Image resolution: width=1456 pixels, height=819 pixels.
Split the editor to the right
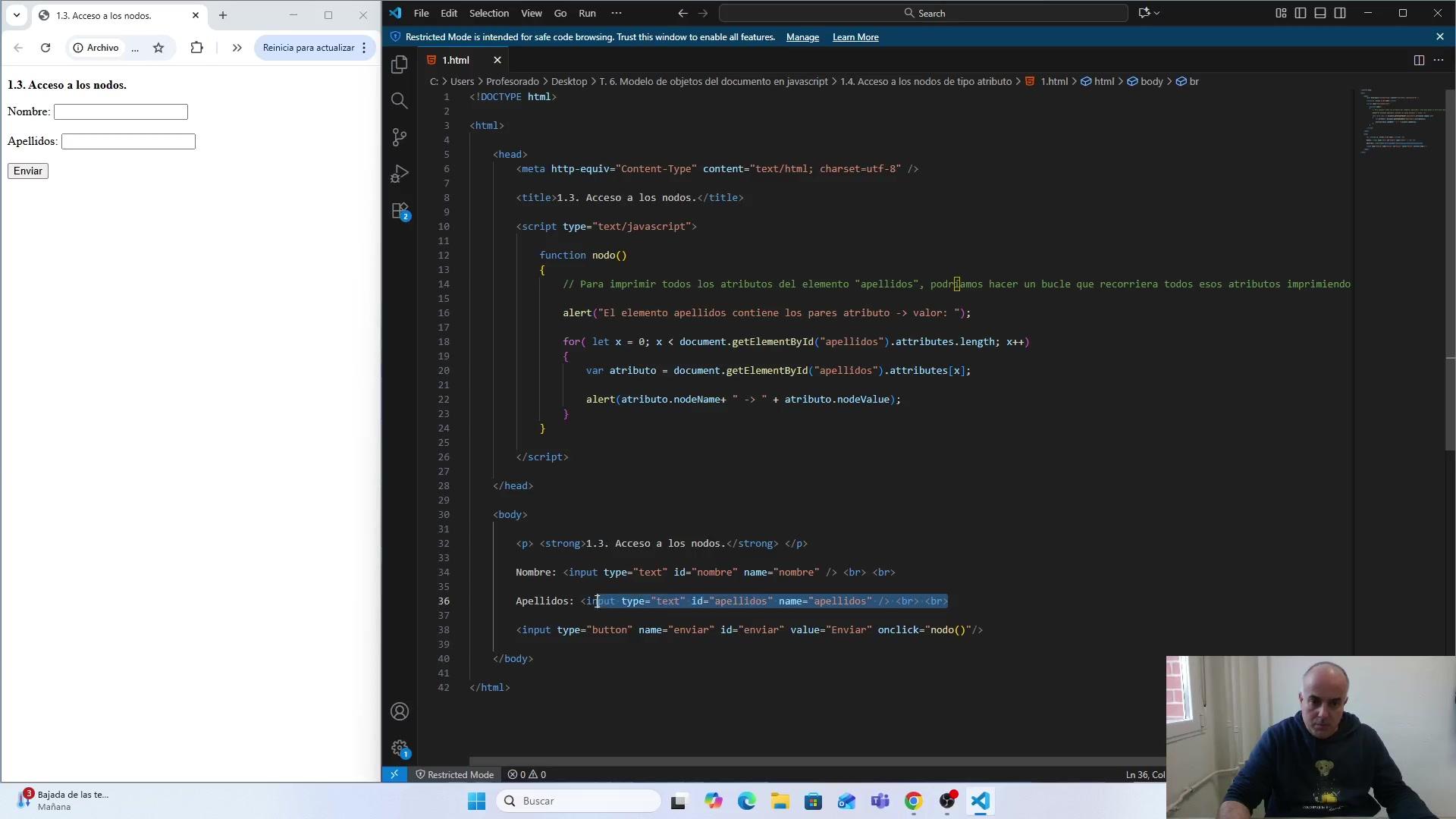(x=1419, y=60)
